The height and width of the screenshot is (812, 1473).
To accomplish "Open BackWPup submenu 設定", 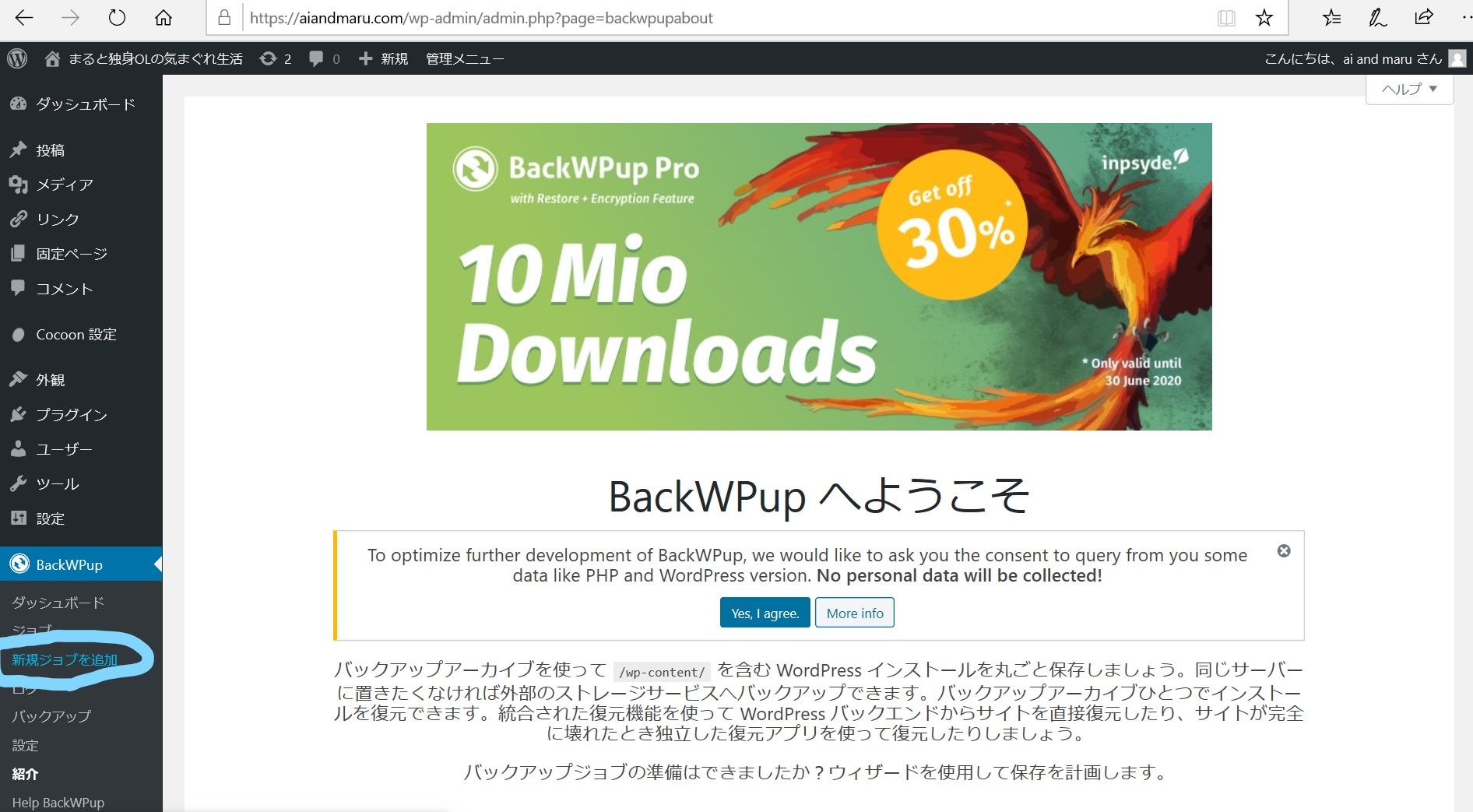I will (x=25, y=745).
